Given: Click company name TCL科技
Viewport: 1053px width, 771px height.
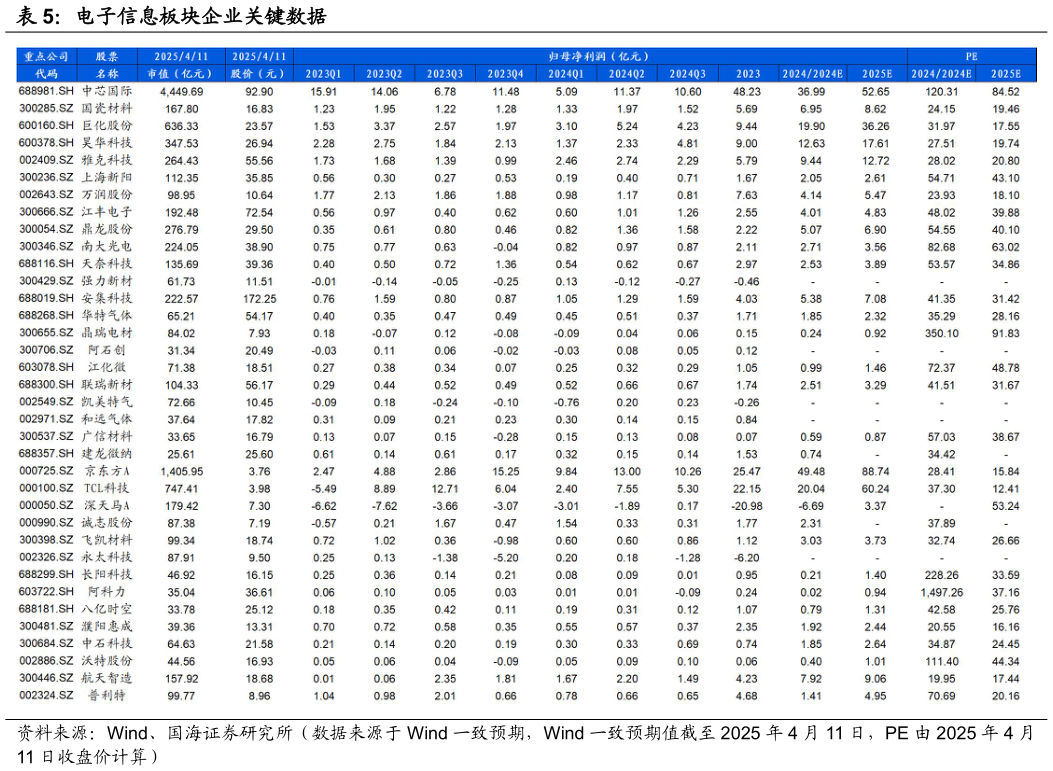Looking at the screenshot, I should pos(107,488).
